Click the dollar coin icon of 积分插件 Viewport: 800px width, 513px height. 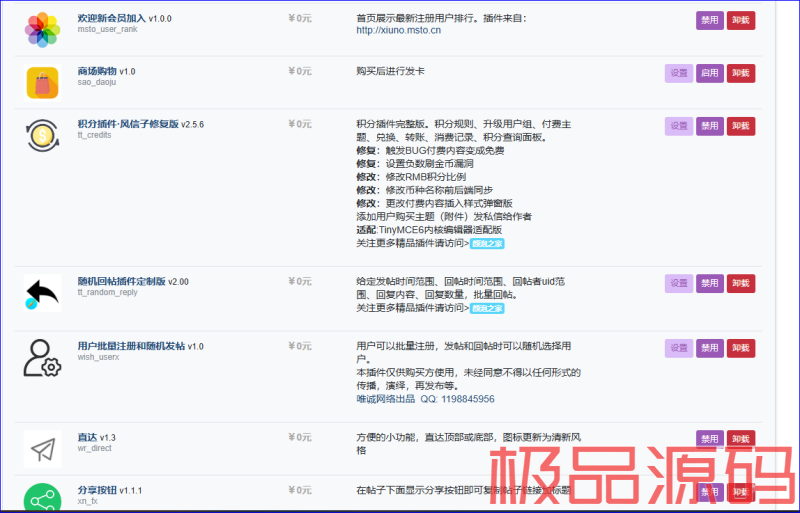(x=42, y=136)
